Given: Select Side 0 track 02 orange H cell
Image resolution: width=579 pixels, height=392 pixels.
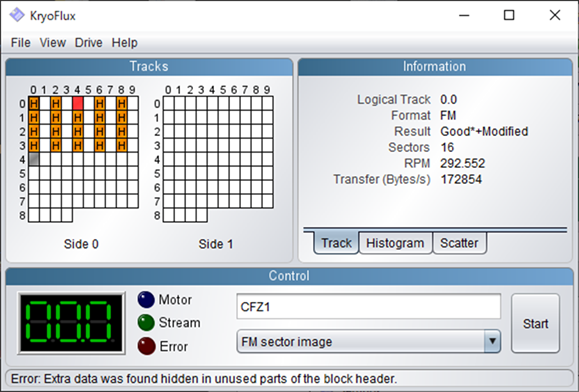Looking at the screenshot, I should 56,103.
